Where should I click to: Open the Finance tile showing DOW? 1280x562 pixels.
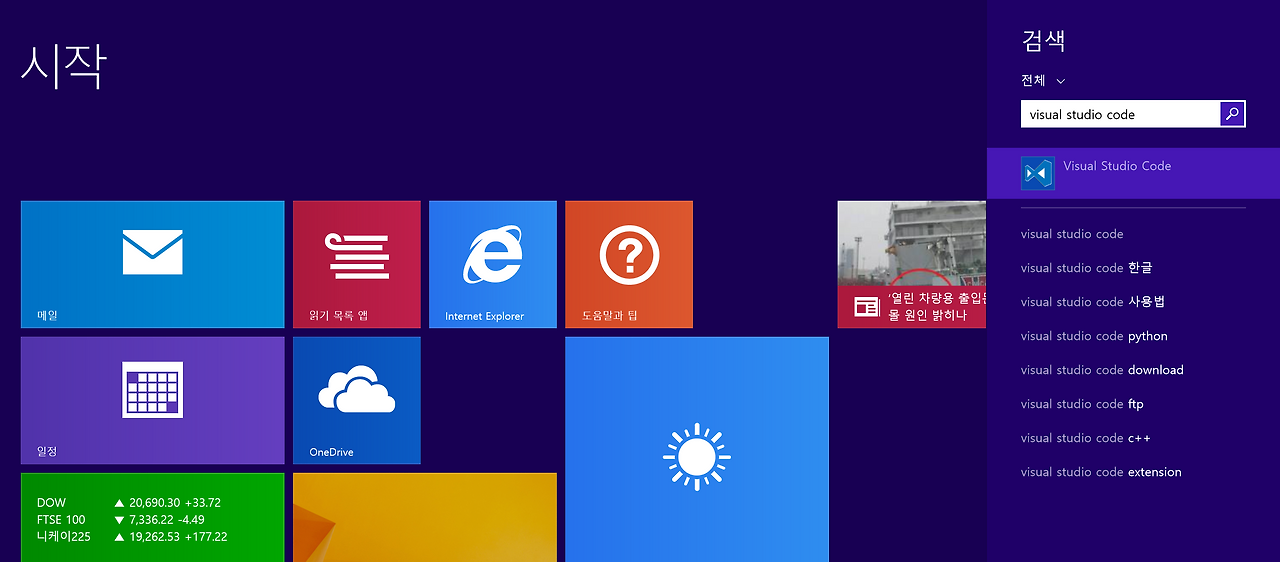coord(153,517)
